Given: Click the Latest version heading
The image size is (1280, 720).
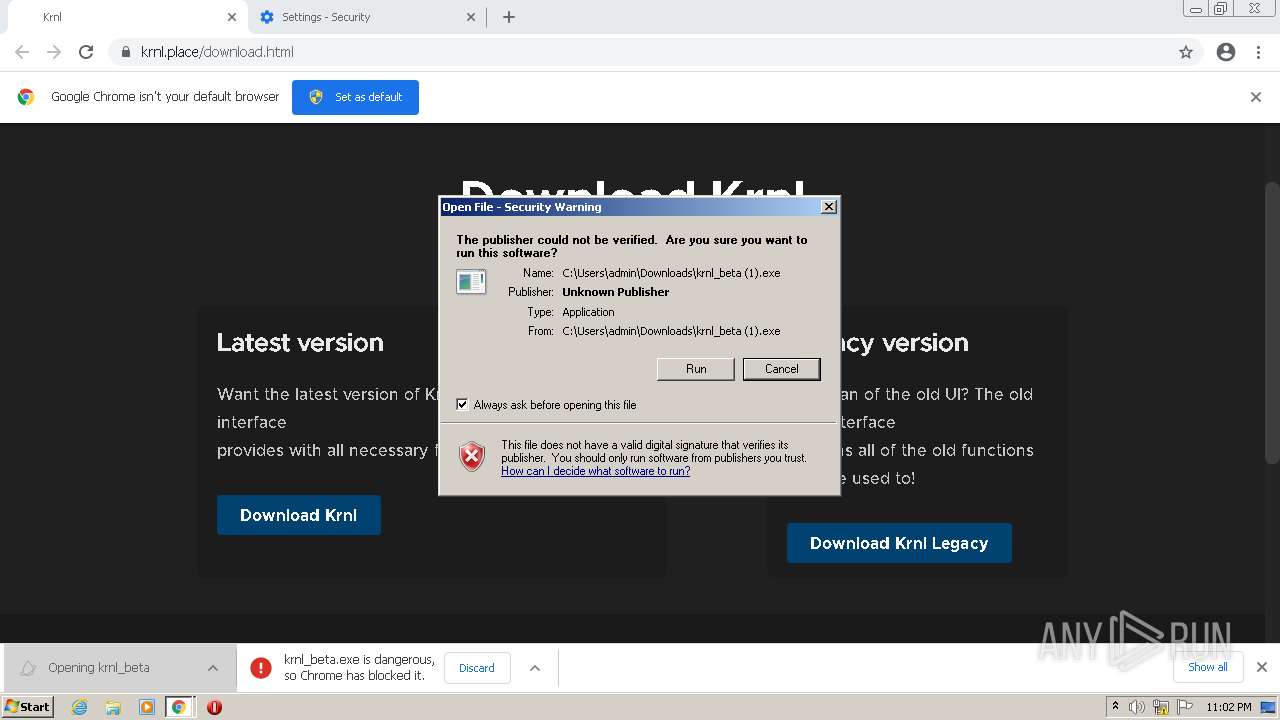Looking at the screenshot, I should pos(300,343).
